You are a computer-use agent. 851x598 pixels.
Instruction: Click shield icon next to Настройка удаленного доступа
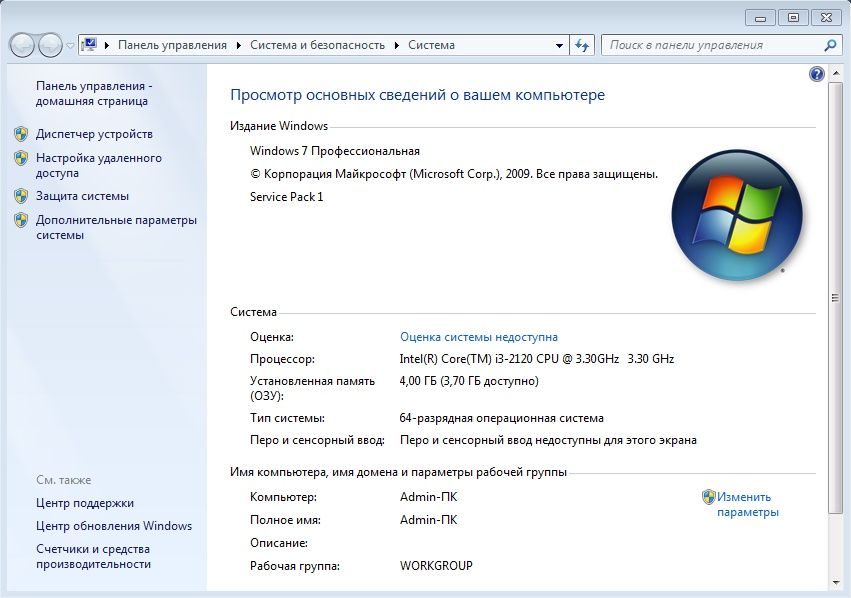pyautogui.click(x=21, y=158)
